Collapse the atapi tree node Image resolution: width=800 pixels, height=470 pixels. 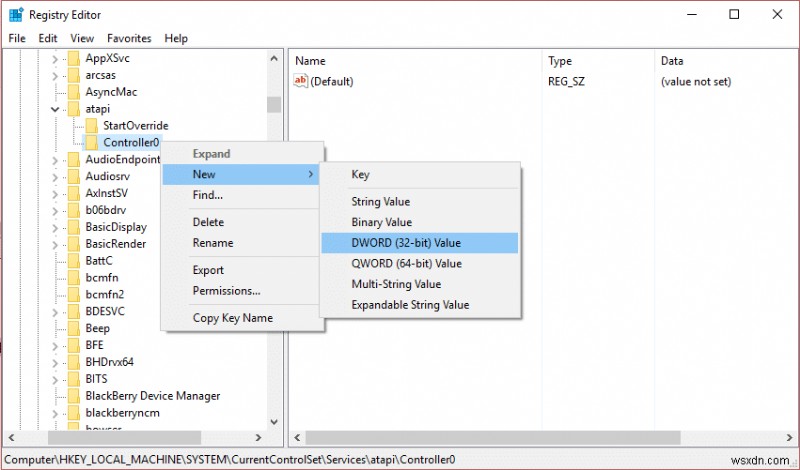(55, 109)
